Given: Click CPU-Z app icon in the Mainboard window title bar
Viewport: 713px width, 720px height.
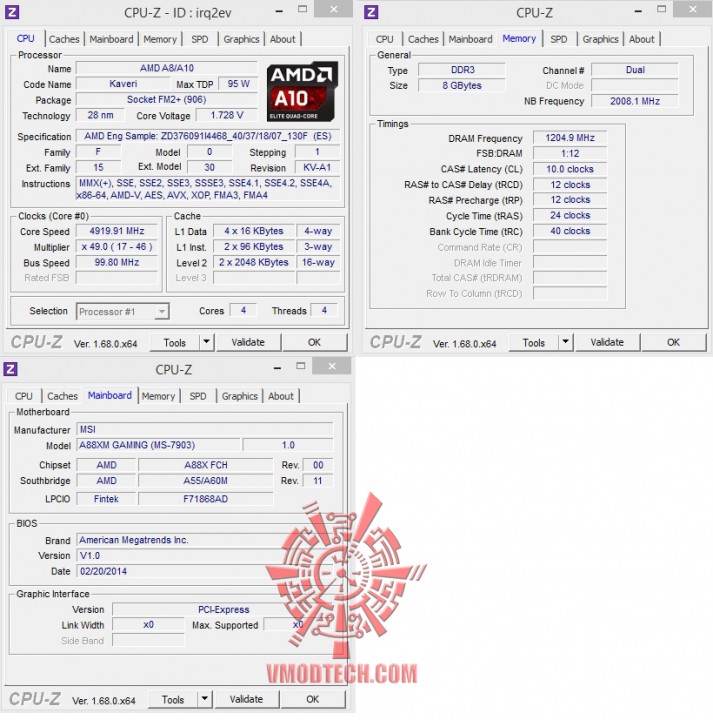Looking at the screenshot, I should pyautogui.click(x=11, y=369).
